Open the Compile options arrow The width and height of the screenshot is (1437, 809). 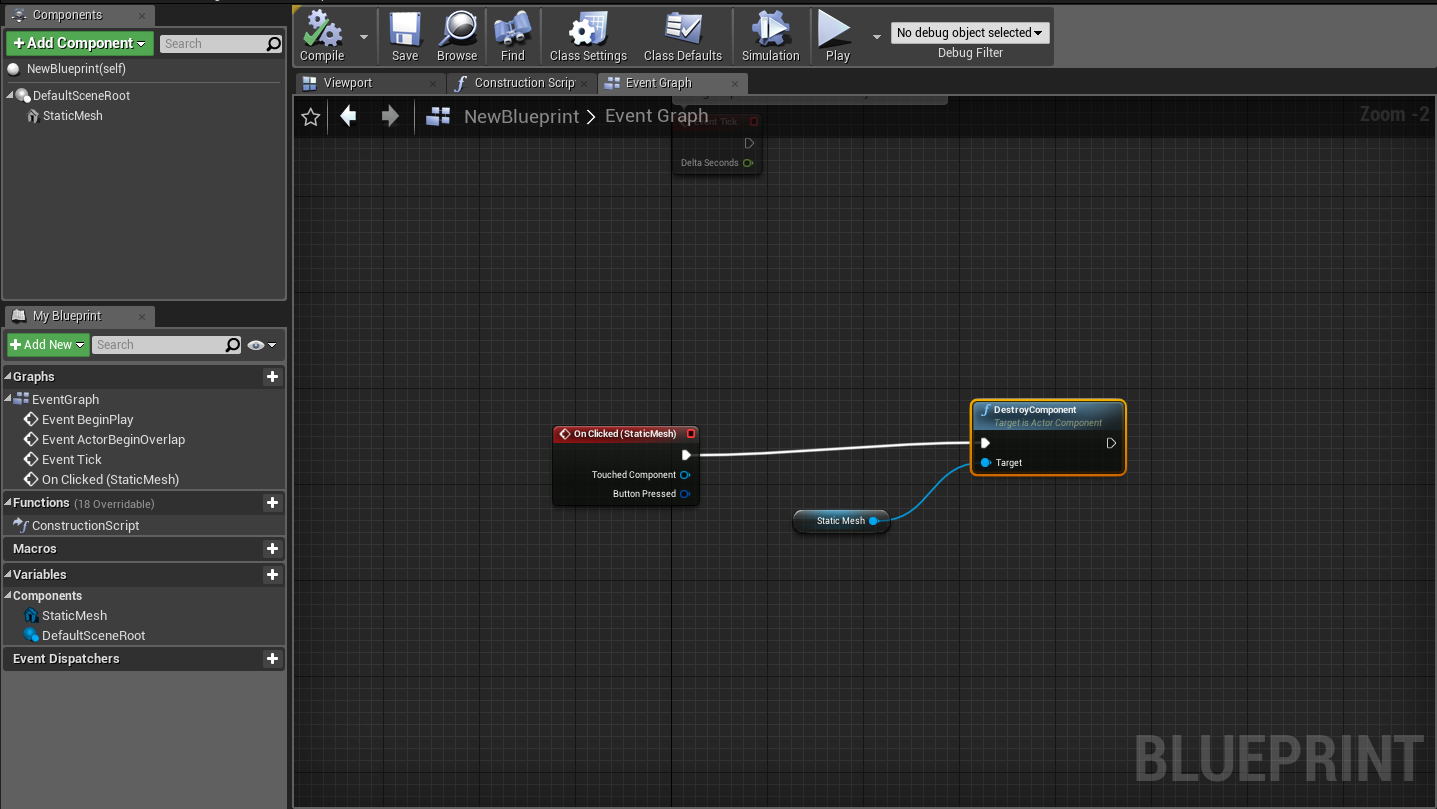tap(363, 37)
